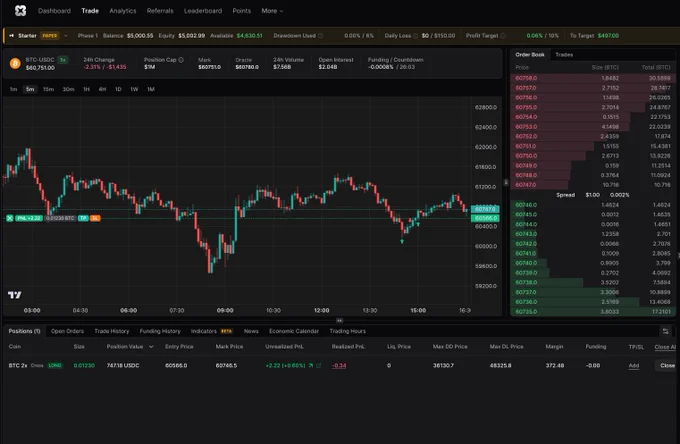Open the Trade History tab
This screenshot has height=444, width=680.
click(x=112, y=331)
